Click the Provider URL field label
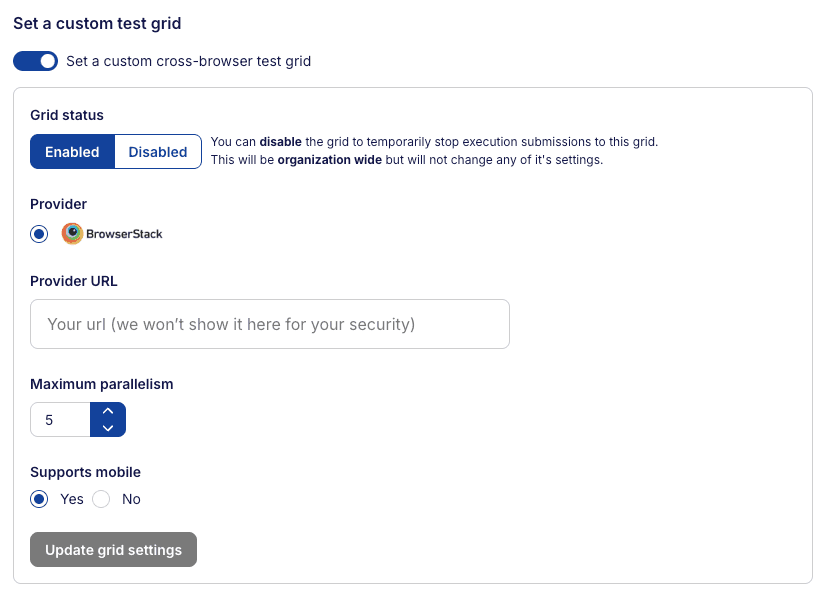 [74, 281]
